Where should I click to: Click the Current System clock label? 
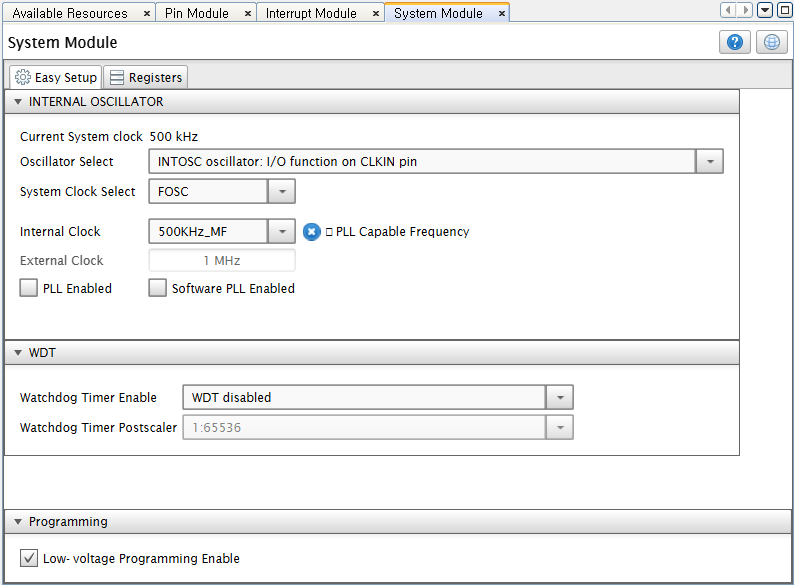(81, 137)
